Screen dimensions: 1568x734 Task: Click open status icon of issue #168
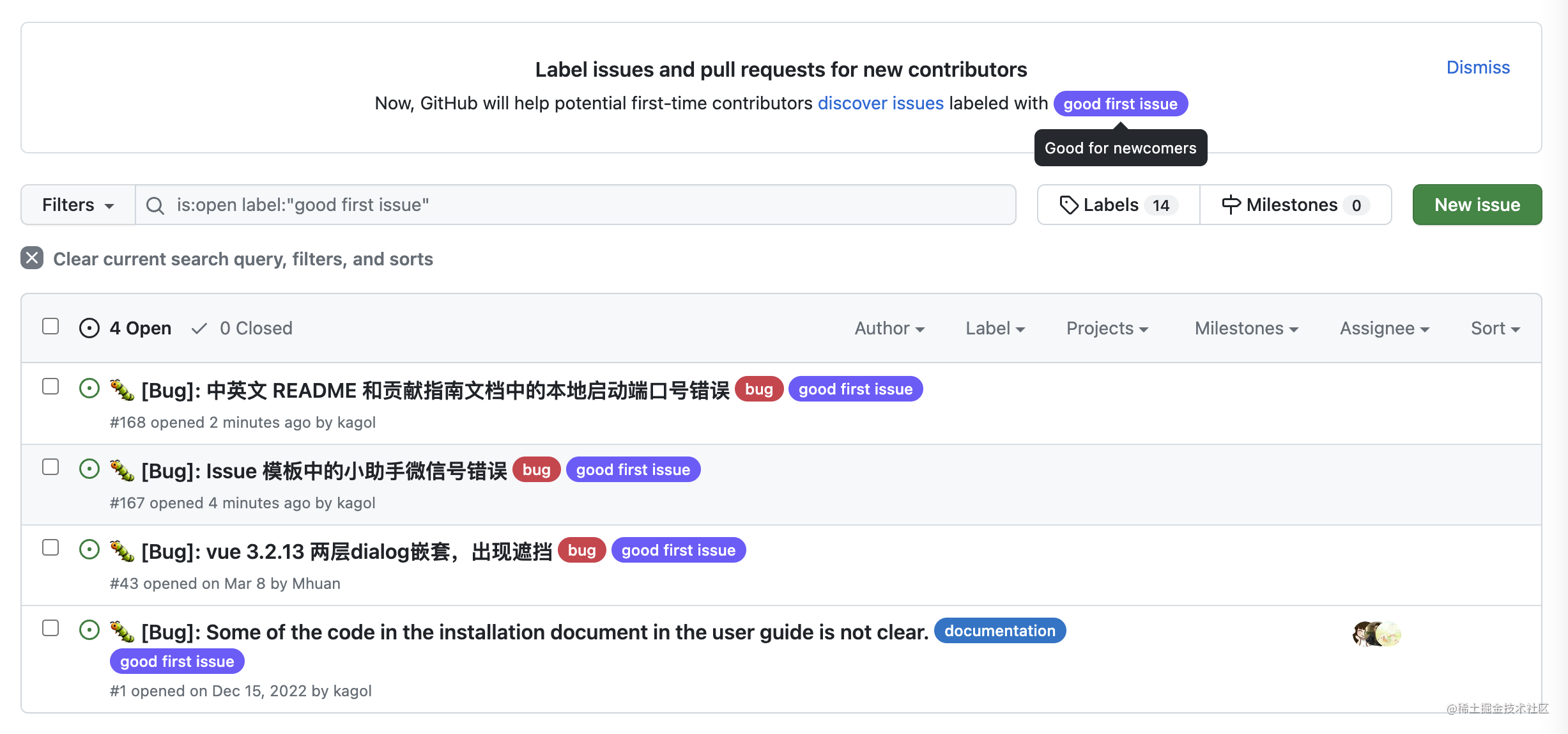[x=89, y=389]
